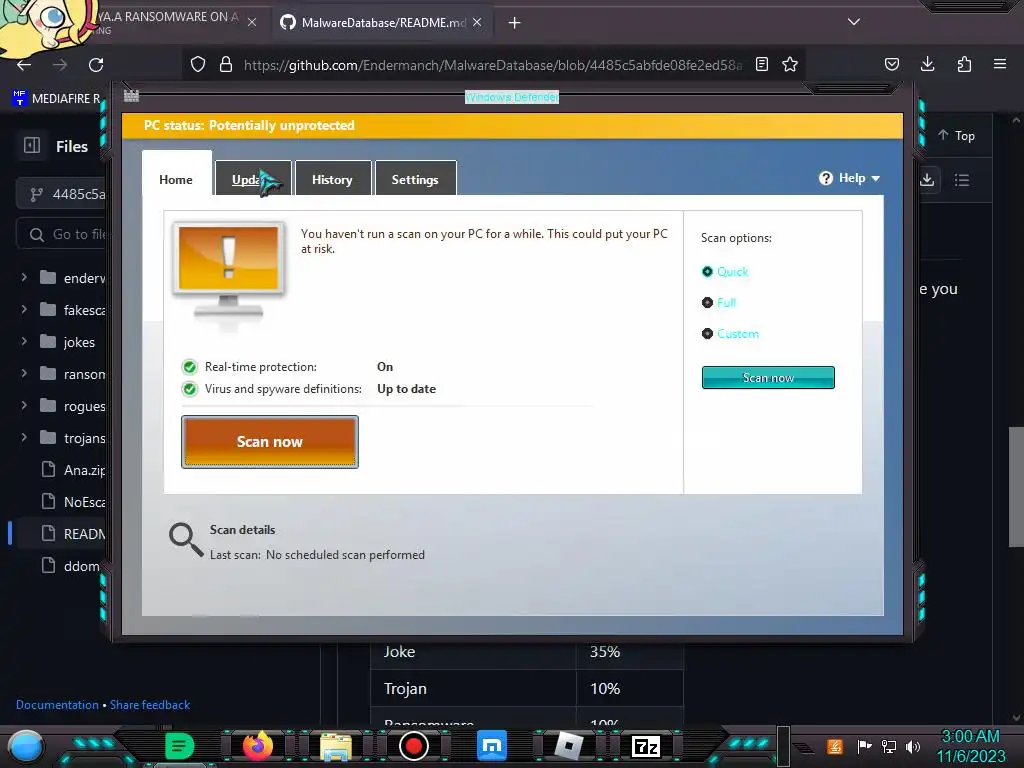1024x768 pixels.
Task: Open Firefox downloads panel
Action: 927,64
